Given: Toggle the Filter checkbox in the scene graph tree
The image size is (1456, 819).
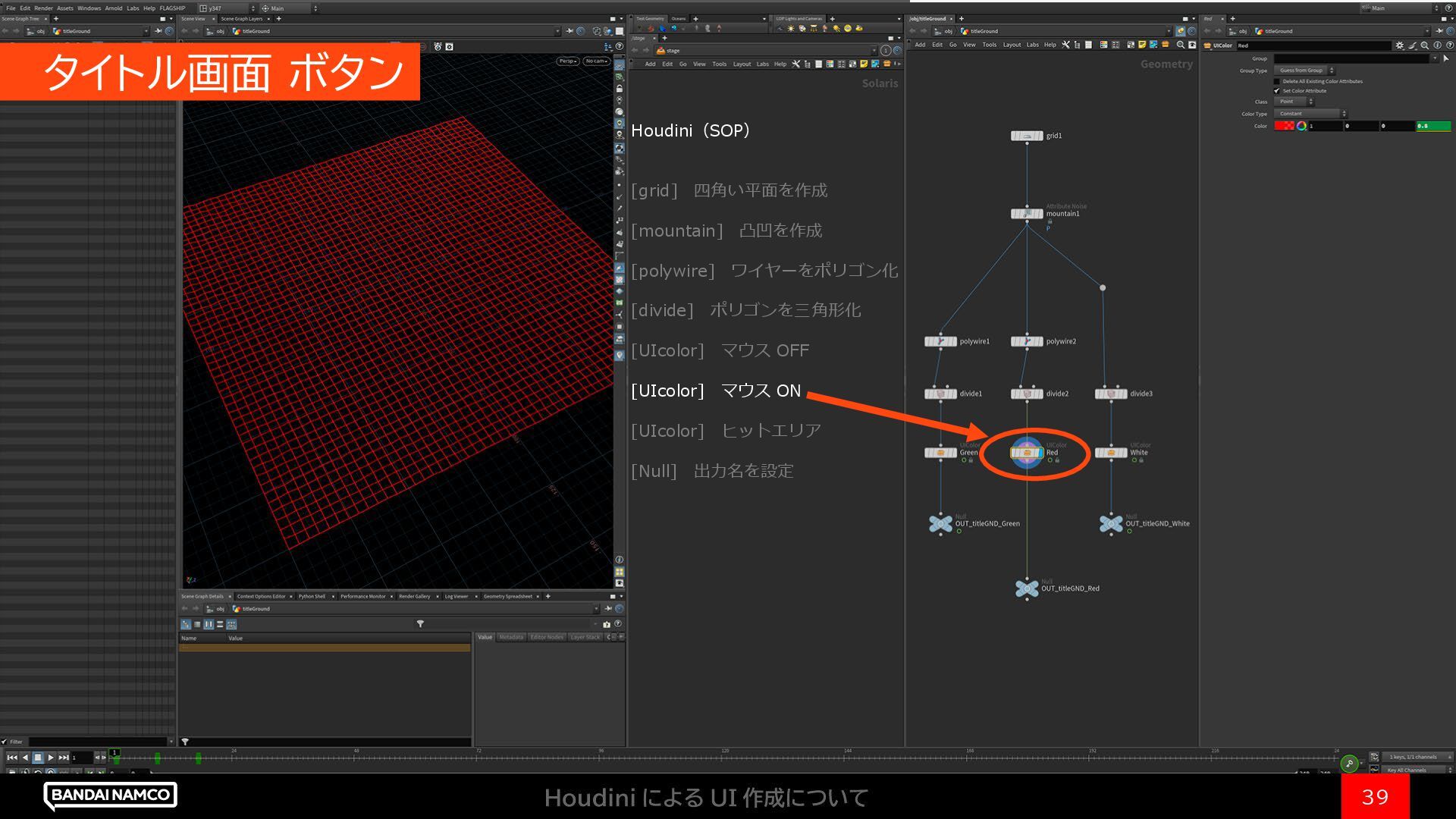Looking at the screenshot, I should pos(5,742).
